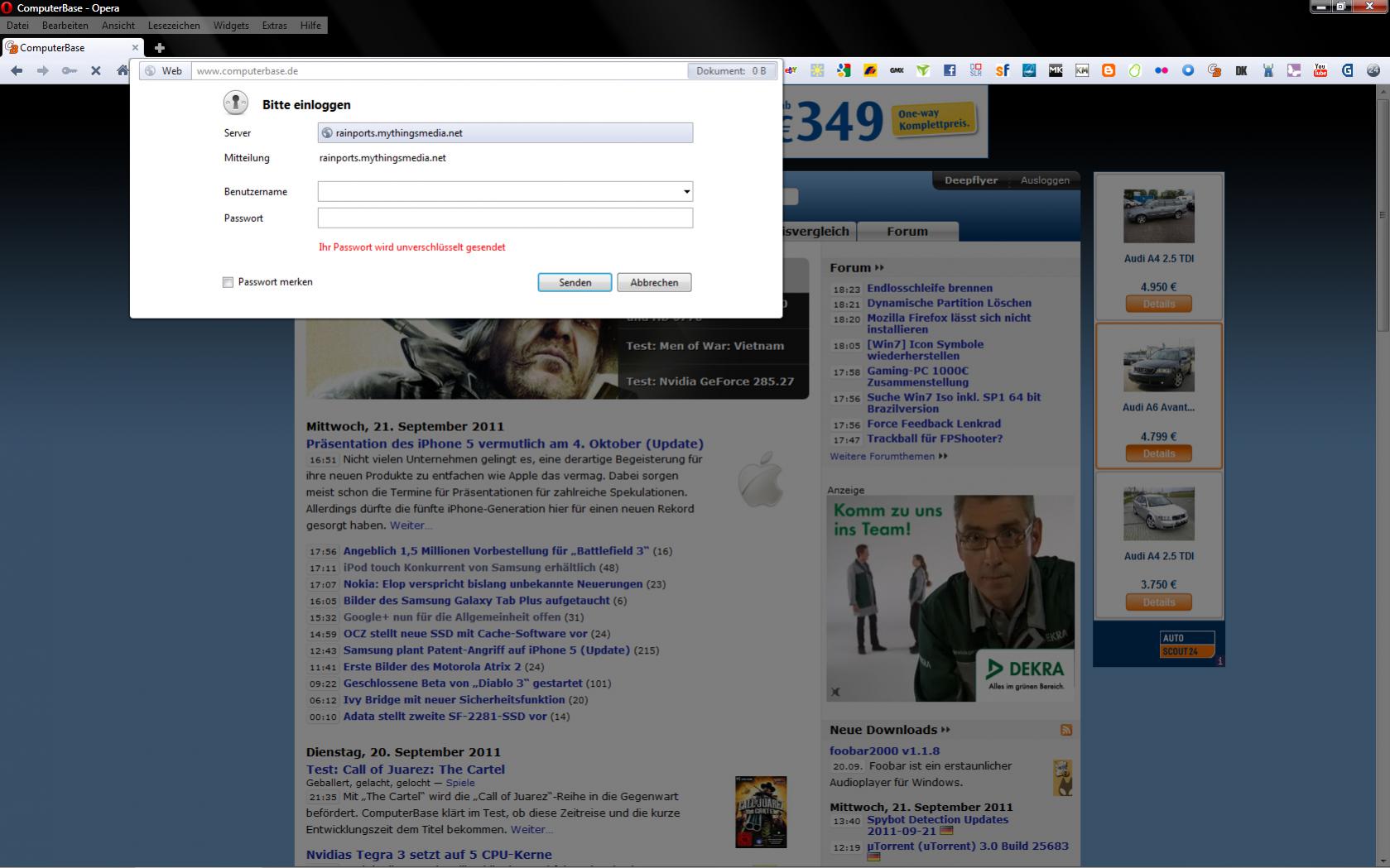
Task: Open the black MK bookmark
Action: [1056, 71]
